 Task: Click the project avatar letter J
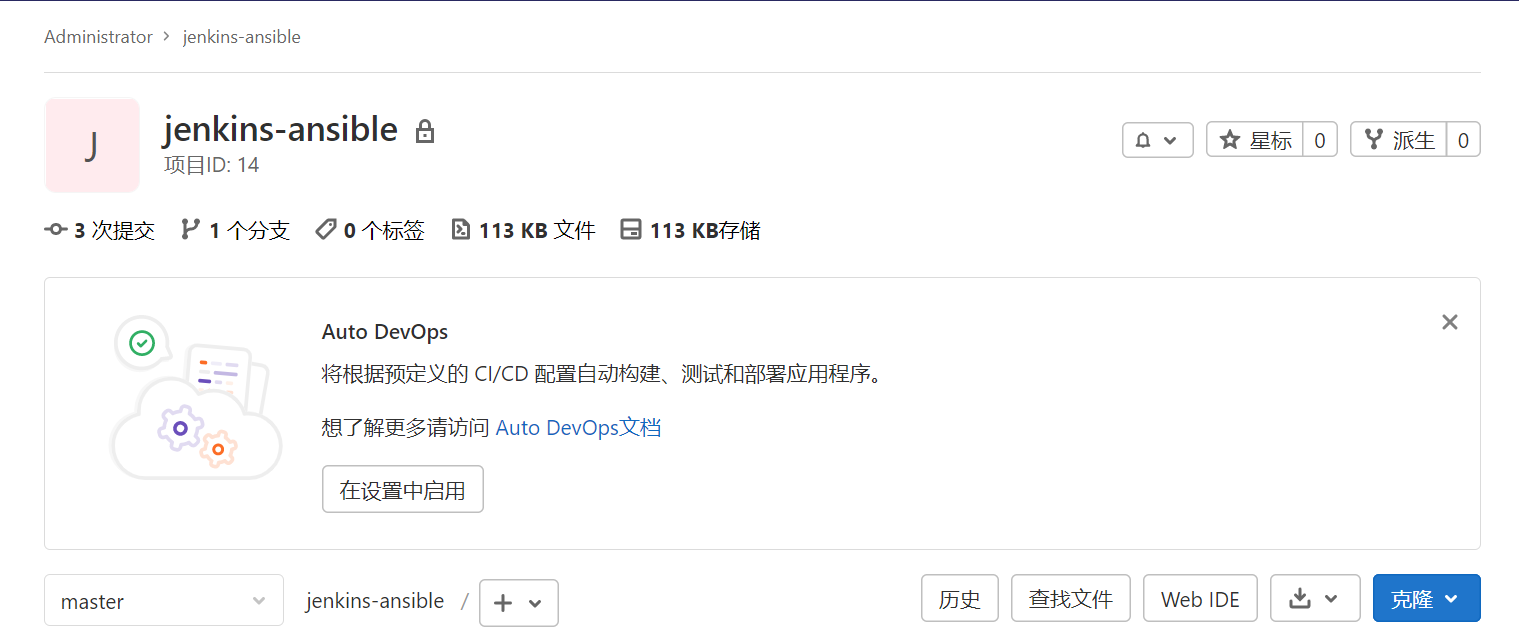pyautogui.click(x=91, y=145)
